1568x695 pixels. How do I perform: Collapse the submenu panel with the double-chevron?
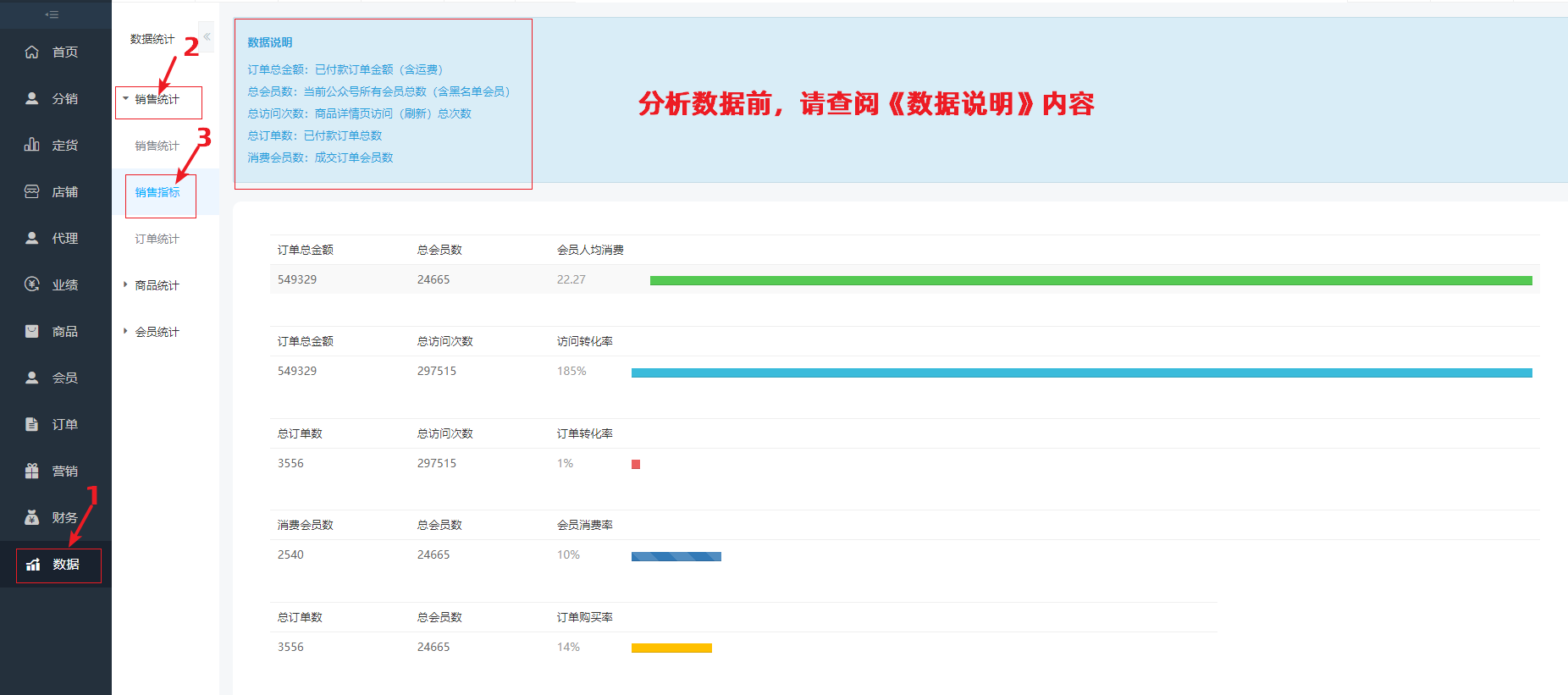click(207, 36)
